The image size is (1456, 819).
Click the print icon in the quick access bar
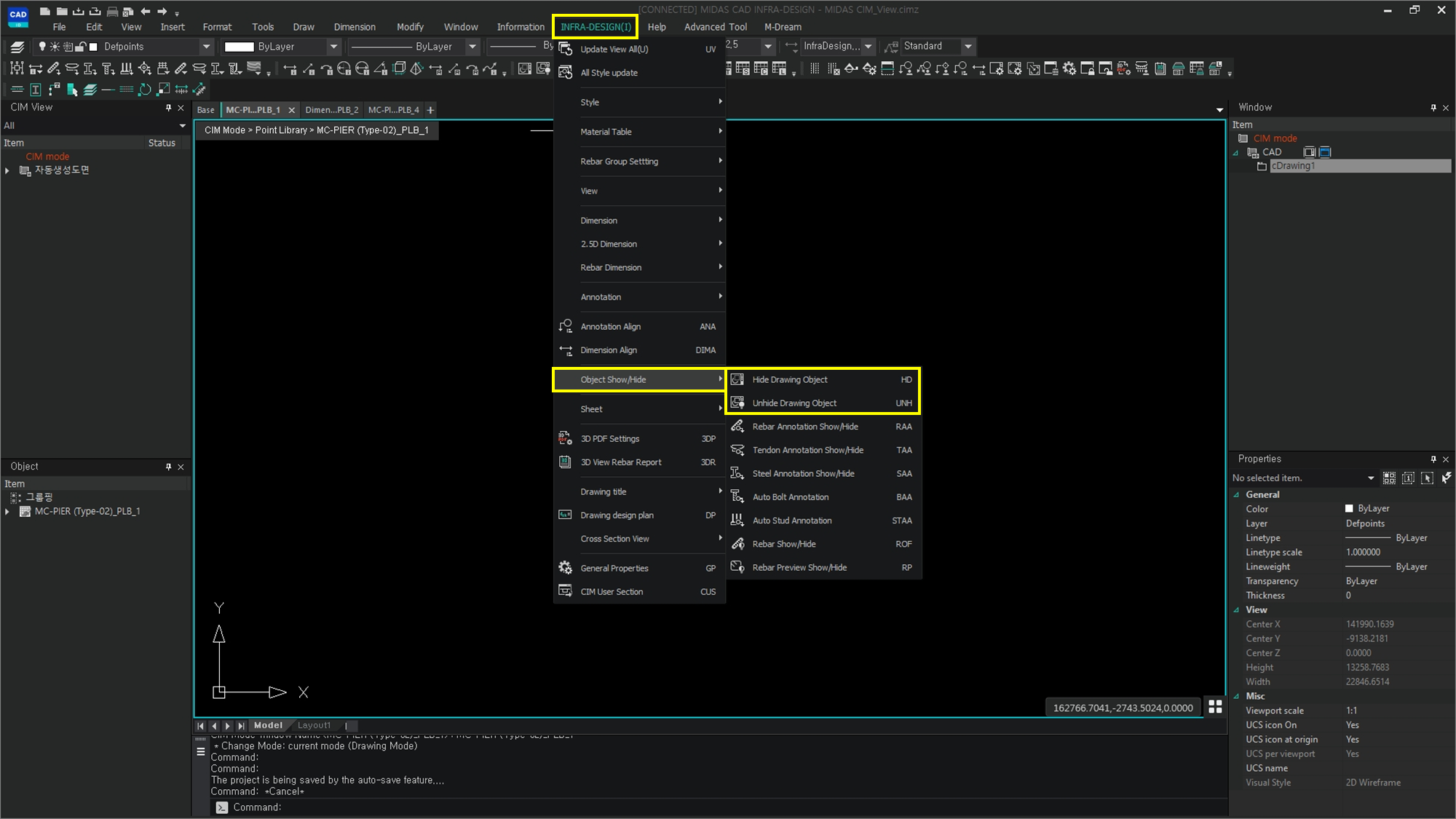[x=112, y=12]
